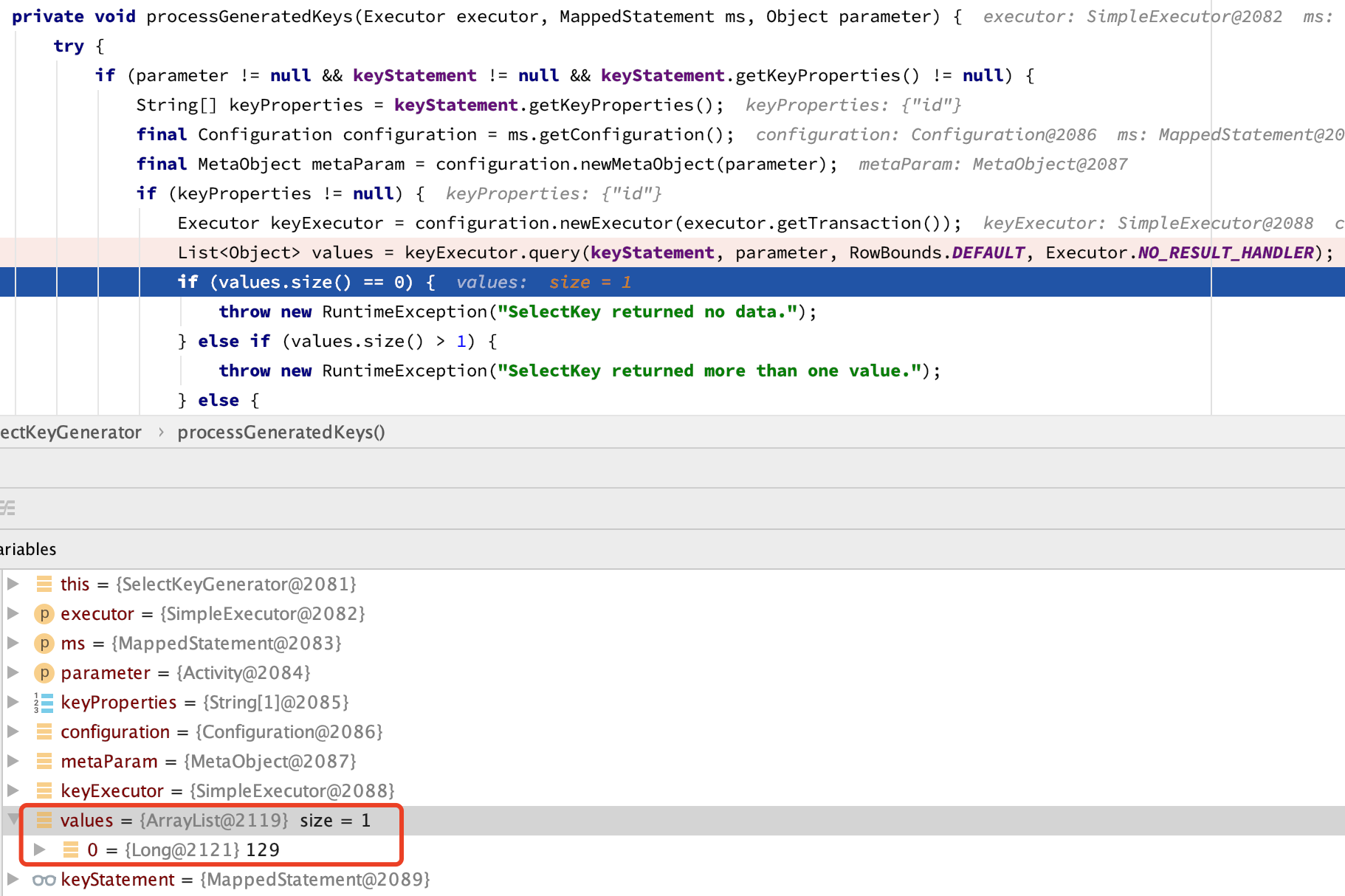Screen dimensions: 1345x896
Task: Click the keyExecutor.query call line
Action: (x=672, y=252)
